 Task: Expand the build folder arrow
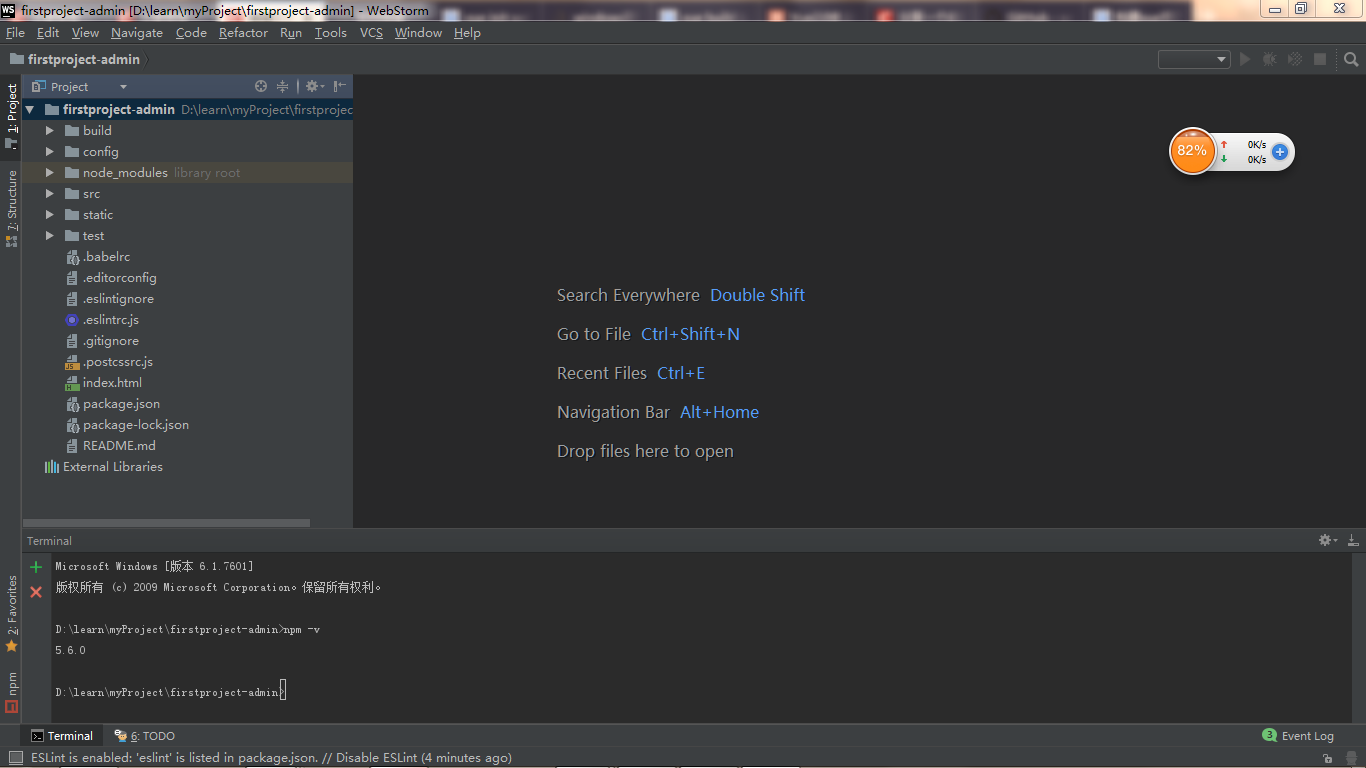tap(50, 131)
